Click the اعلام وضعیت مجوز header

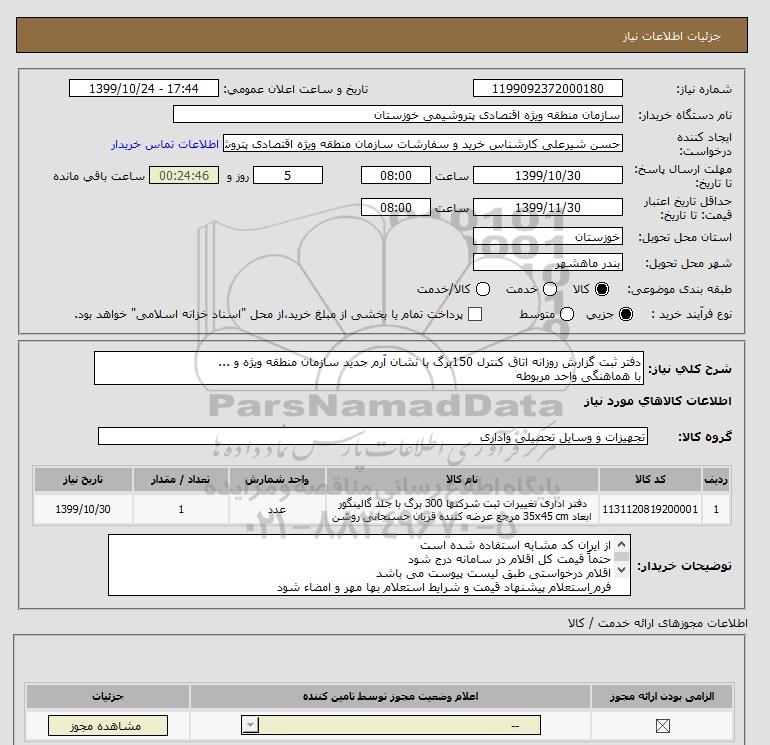pyautogui.click(x=390, y=696)
